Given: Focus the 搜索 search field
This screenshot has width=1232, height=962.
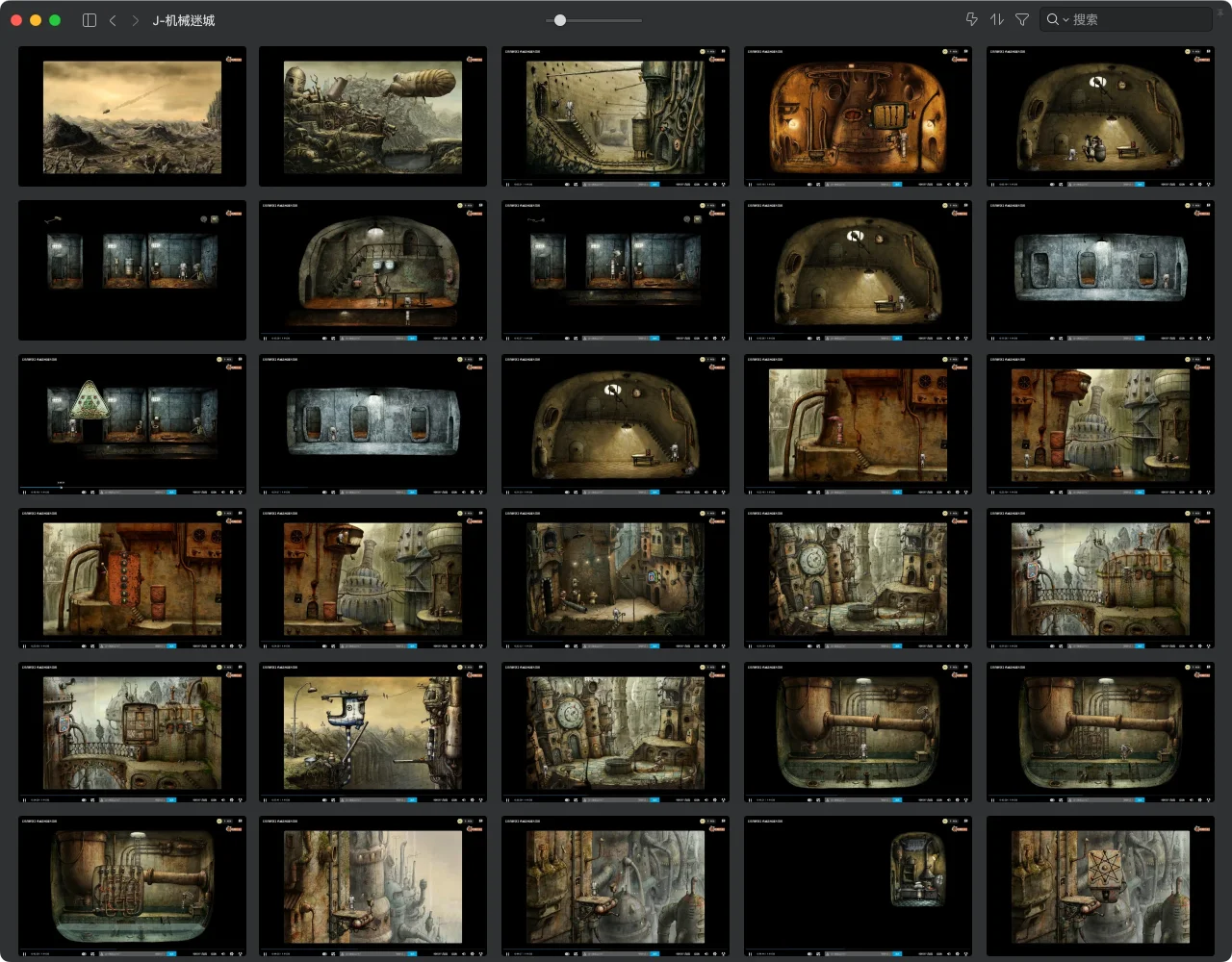Looking at the screenshot, I should point(1126,19).
